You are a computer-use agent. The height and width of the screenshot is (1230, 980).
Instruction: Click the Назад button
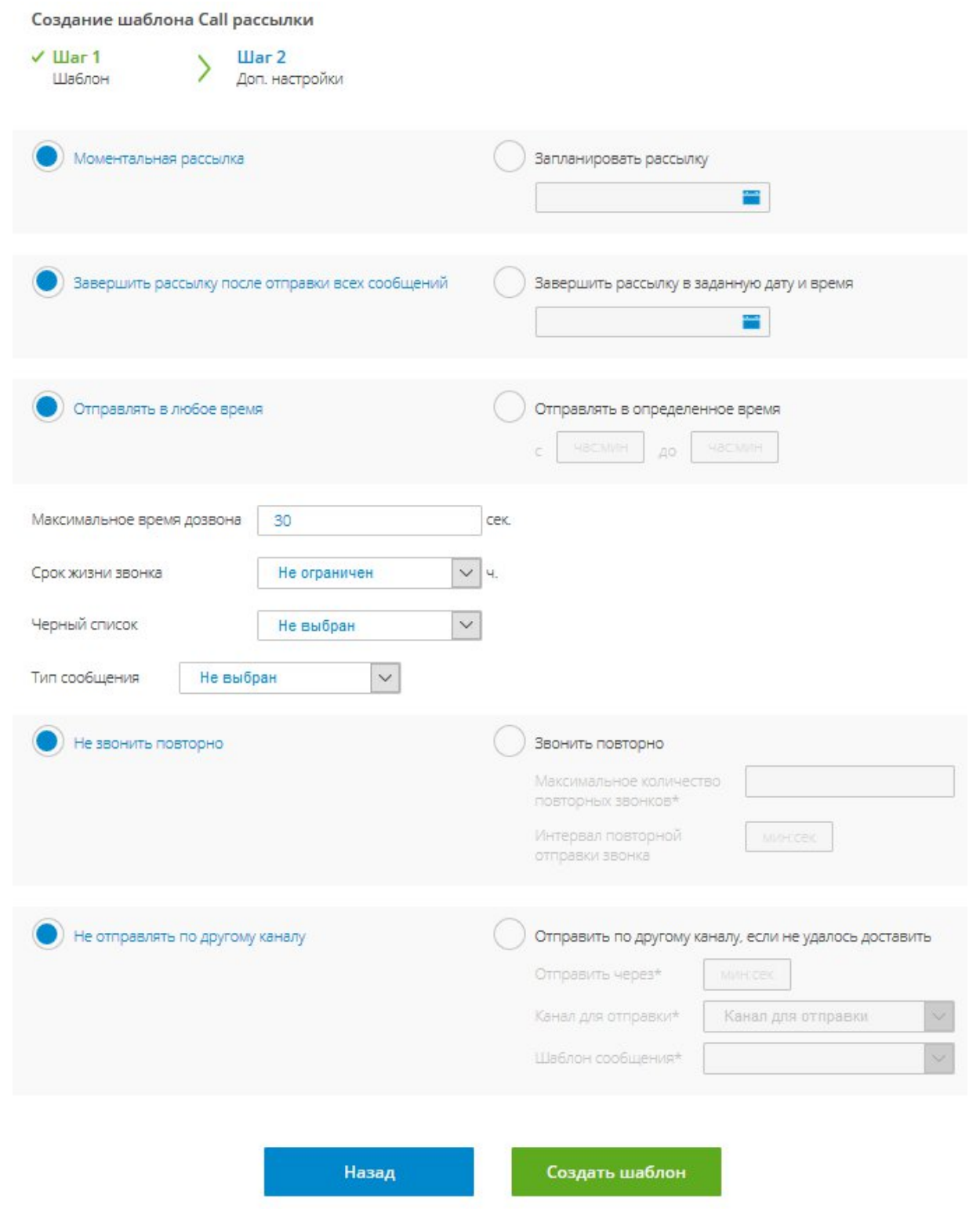(x=368, y=1172)
